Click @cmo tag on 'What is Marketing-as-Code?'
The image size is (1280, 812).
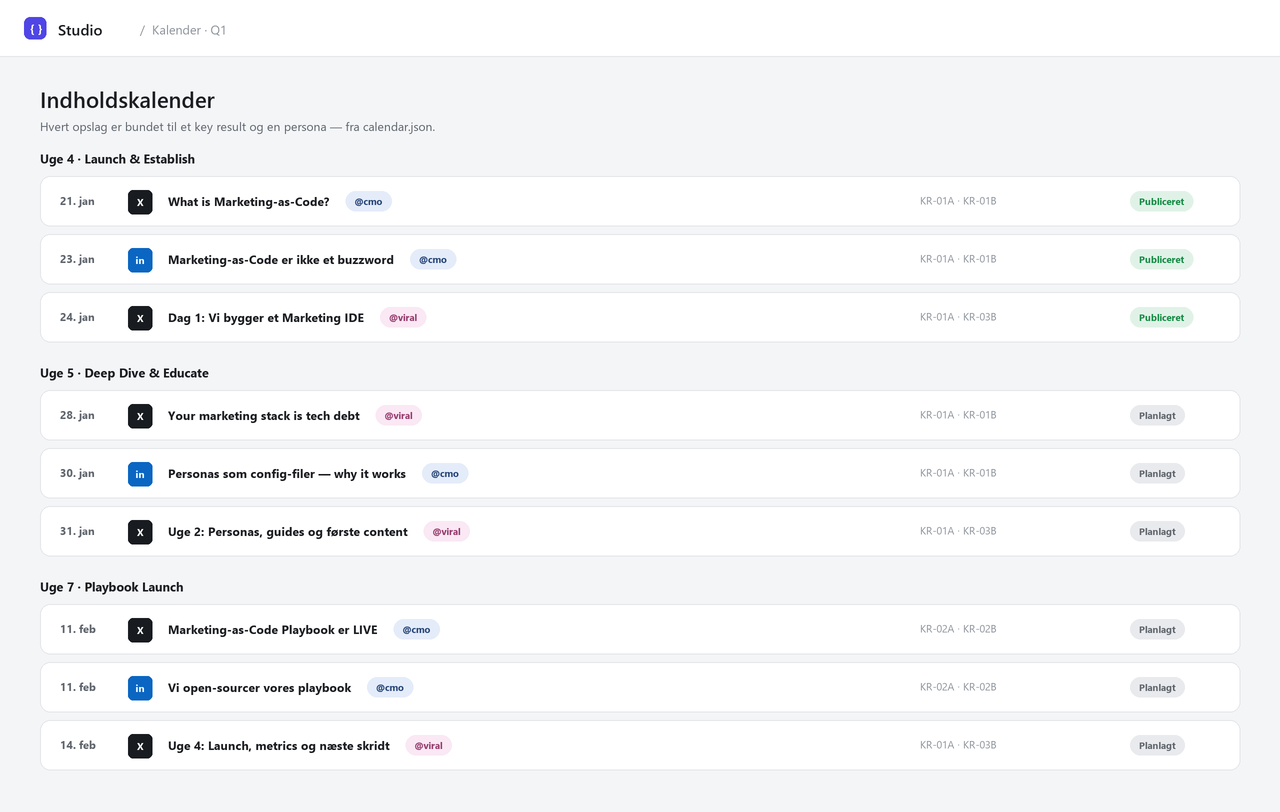[369, 202]
